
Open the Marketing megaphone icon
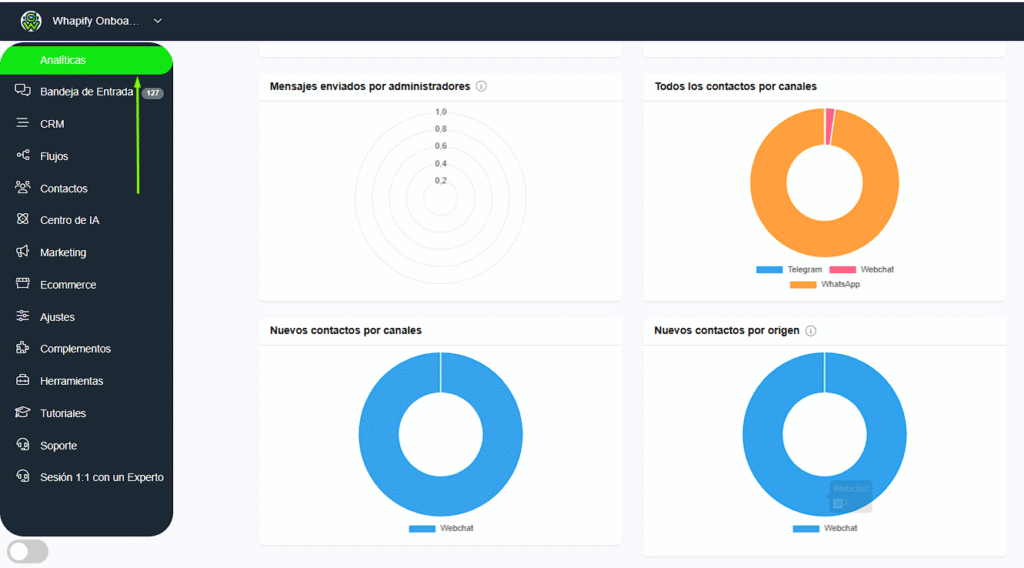coord(23,252)
